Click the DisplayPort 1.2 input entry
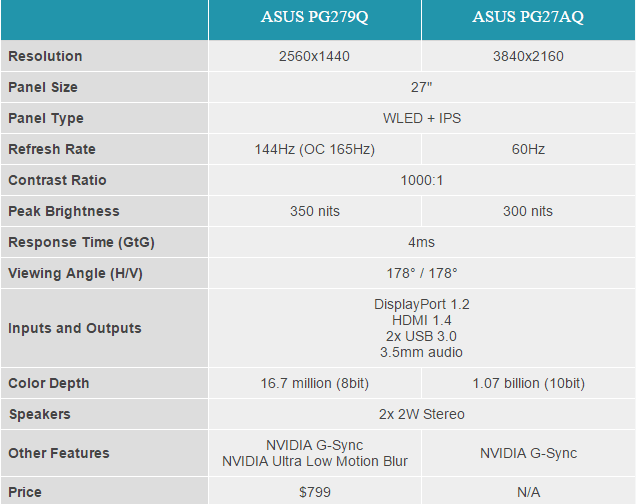The image size is (636, 504). pyautogui.click(x=422, y=304)
